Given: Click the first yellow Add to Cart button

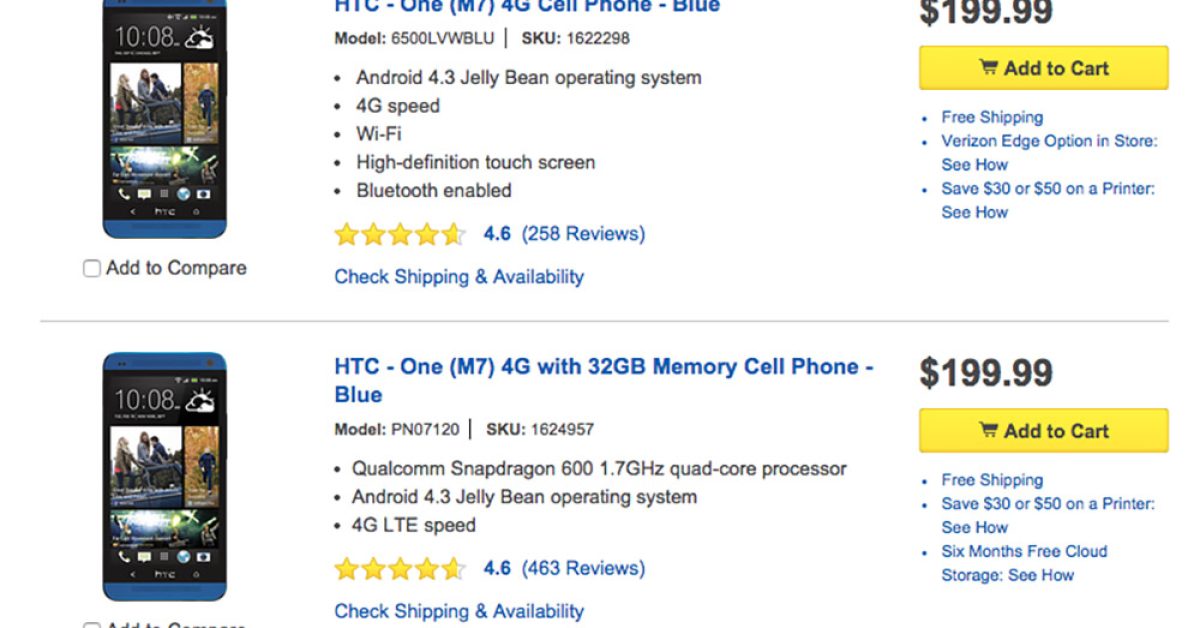Looking at the screenshot, I should [x=1043, y=68].
